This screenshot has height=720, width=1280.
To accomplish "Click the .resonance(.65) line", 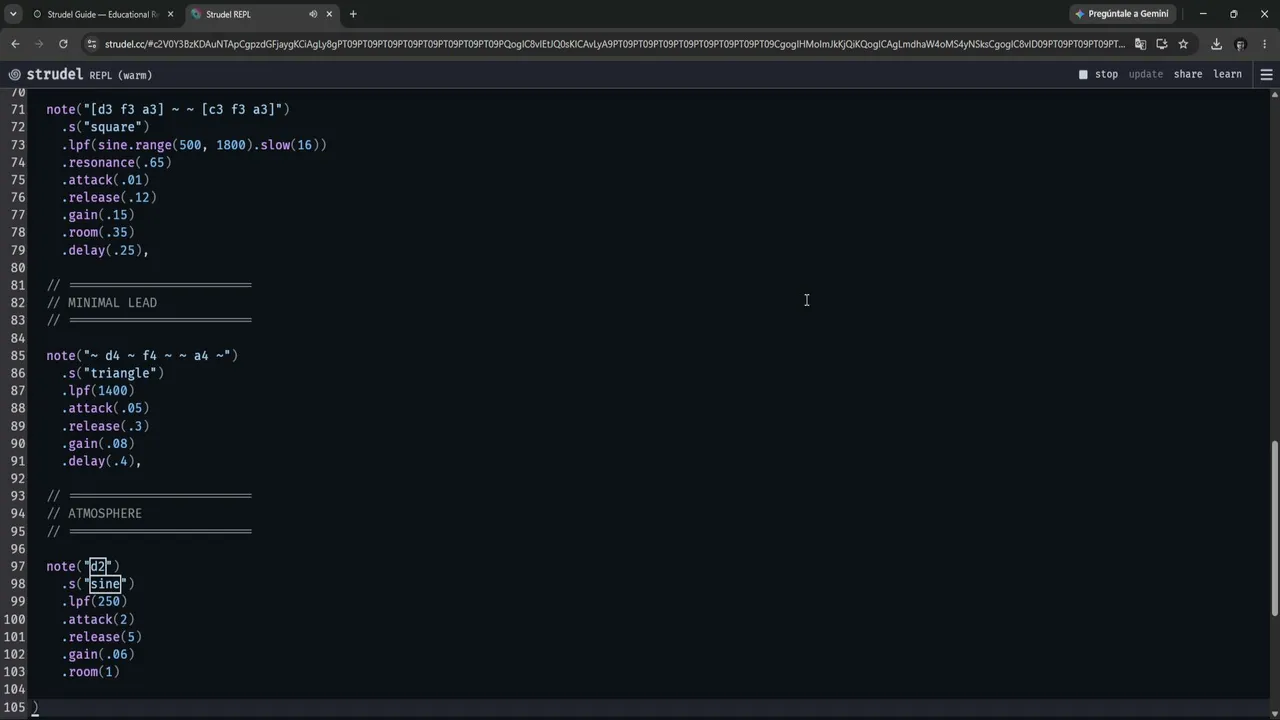I will click(116, 162).
